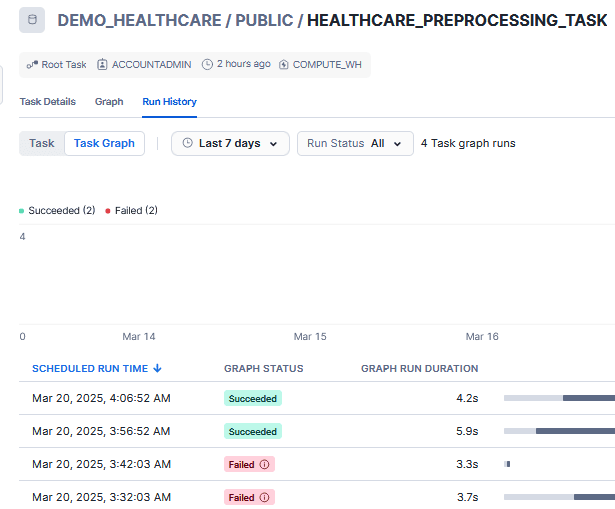Image resolution: width=615 pixels, height=509 pixels.
Task: Open the PUBLIC schema breadcrumb
Action: (264, 20)
